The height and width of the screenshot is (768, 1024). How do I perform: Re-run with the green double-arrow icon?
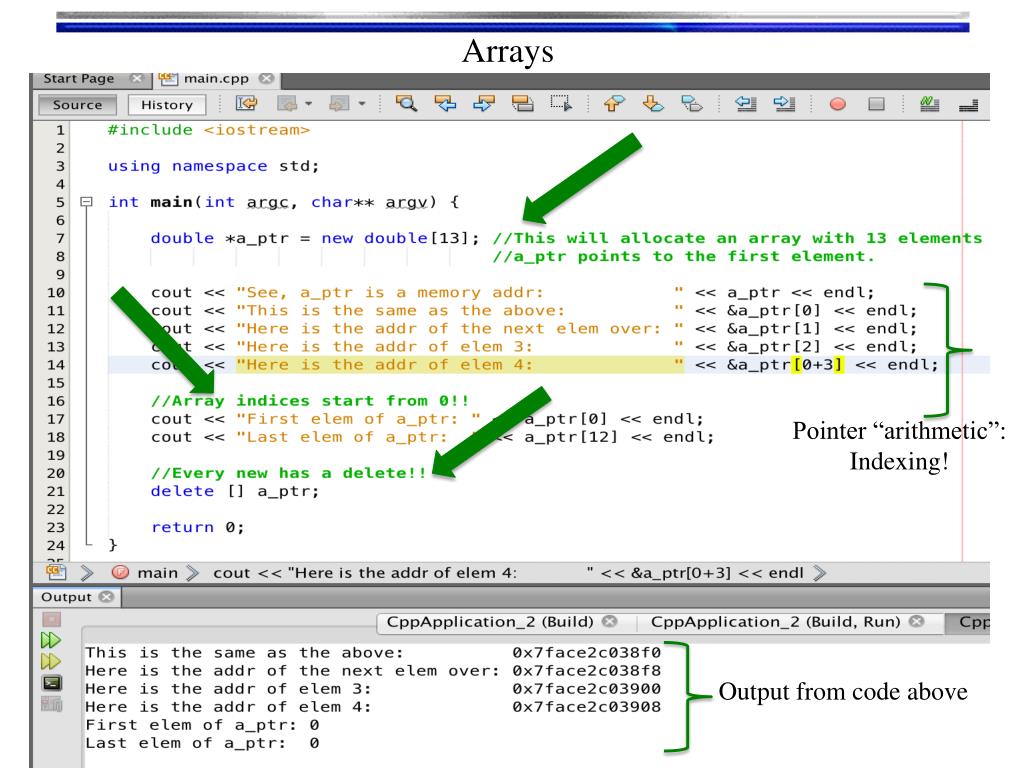pos(51,640)
